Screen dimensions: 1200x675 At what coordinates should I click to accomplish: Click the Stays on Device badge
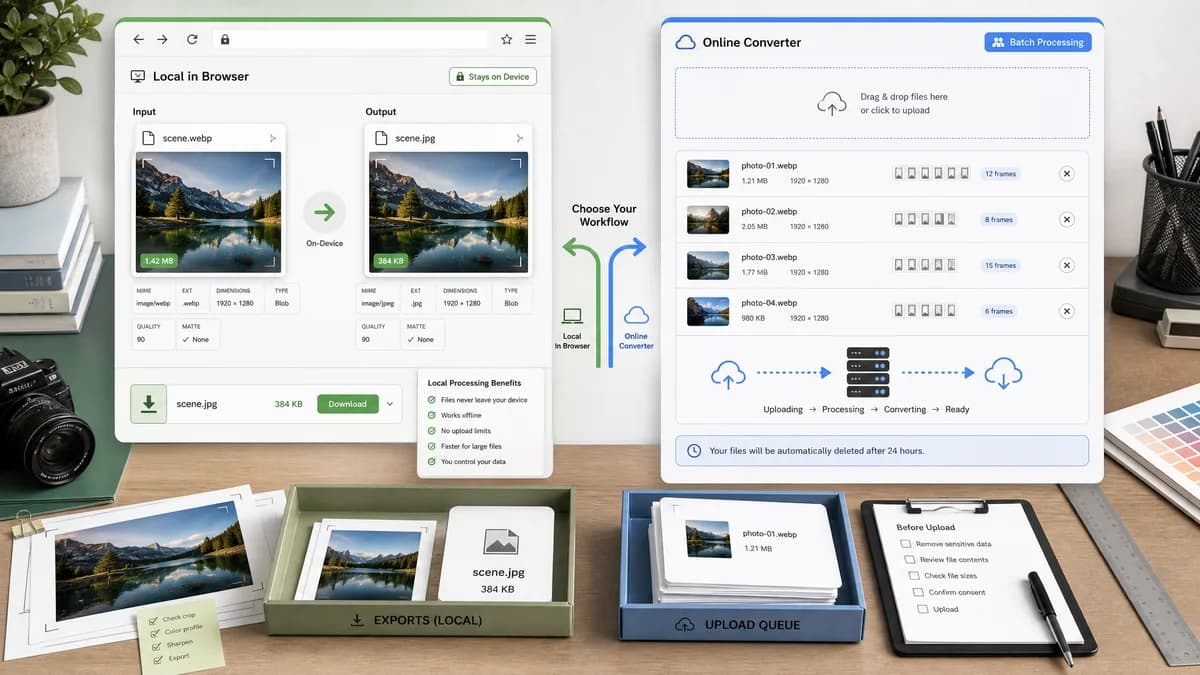click(x=493, y=77)
